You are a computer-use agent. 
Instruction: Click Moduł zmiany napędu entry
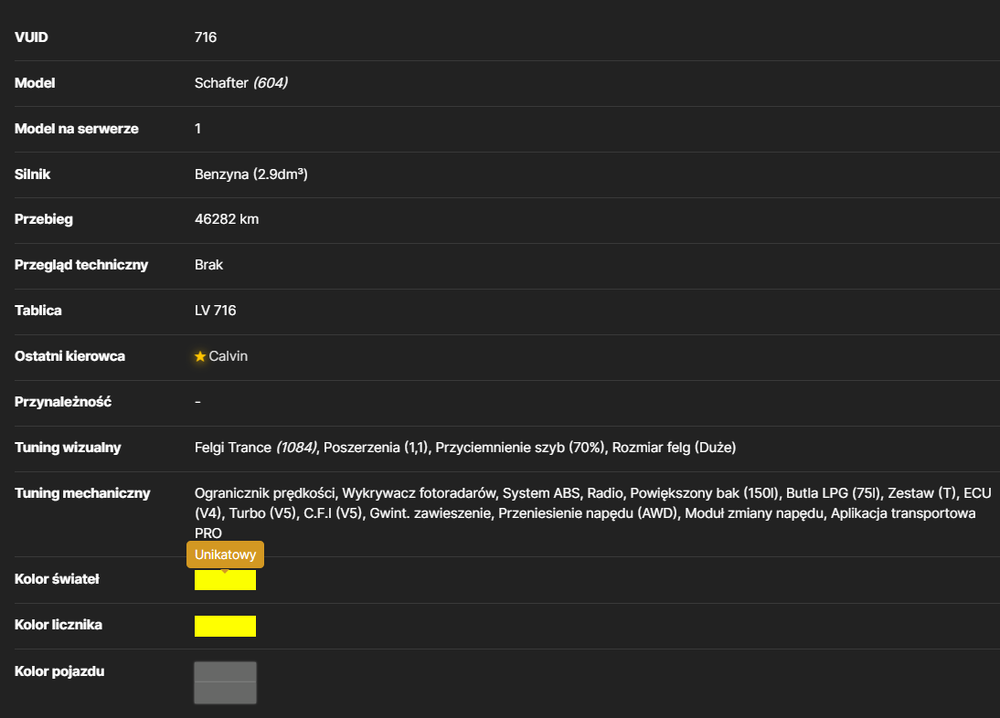[754, 513]
